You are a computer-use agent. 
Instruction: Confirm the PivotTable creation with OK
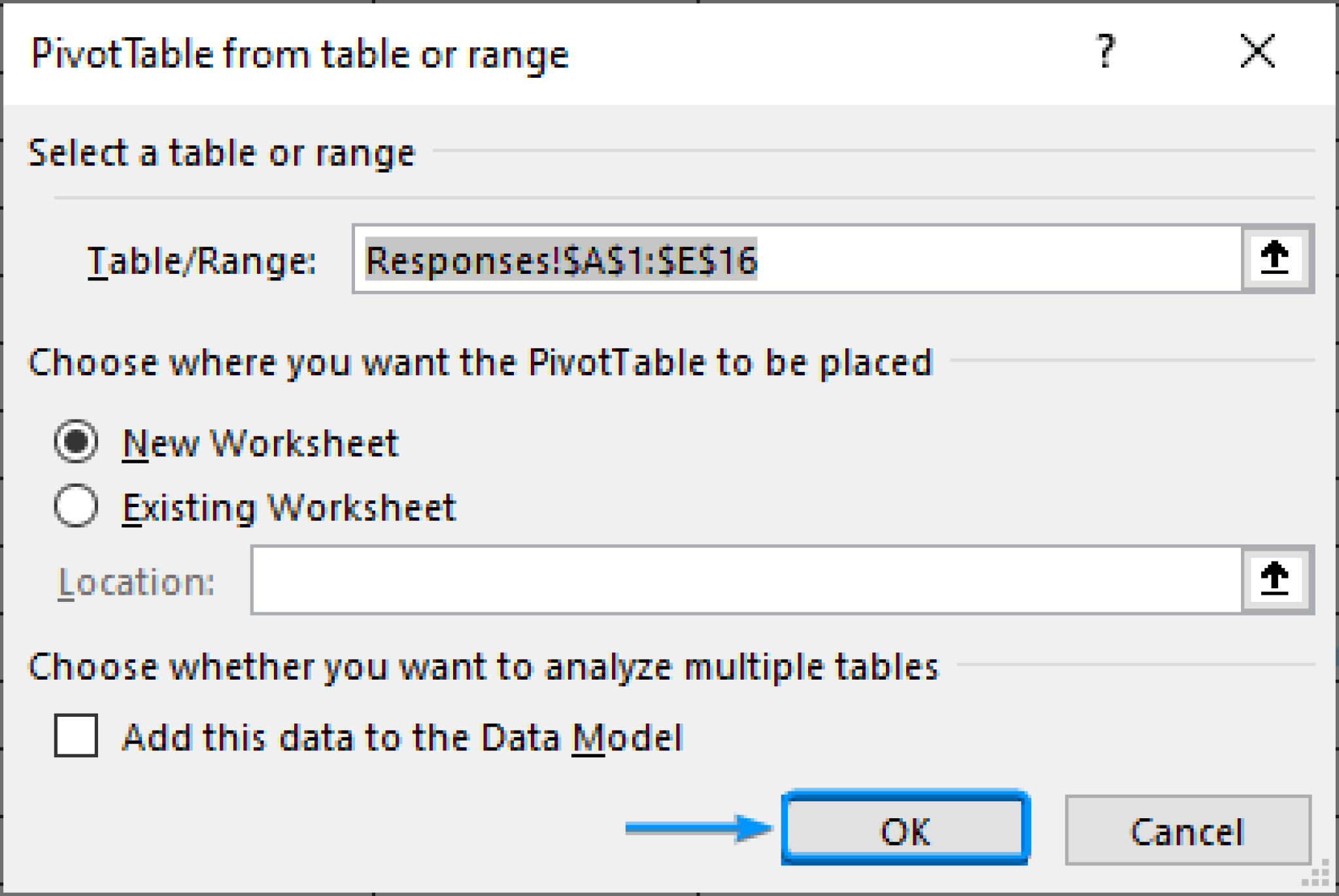[x=907, y=831]
